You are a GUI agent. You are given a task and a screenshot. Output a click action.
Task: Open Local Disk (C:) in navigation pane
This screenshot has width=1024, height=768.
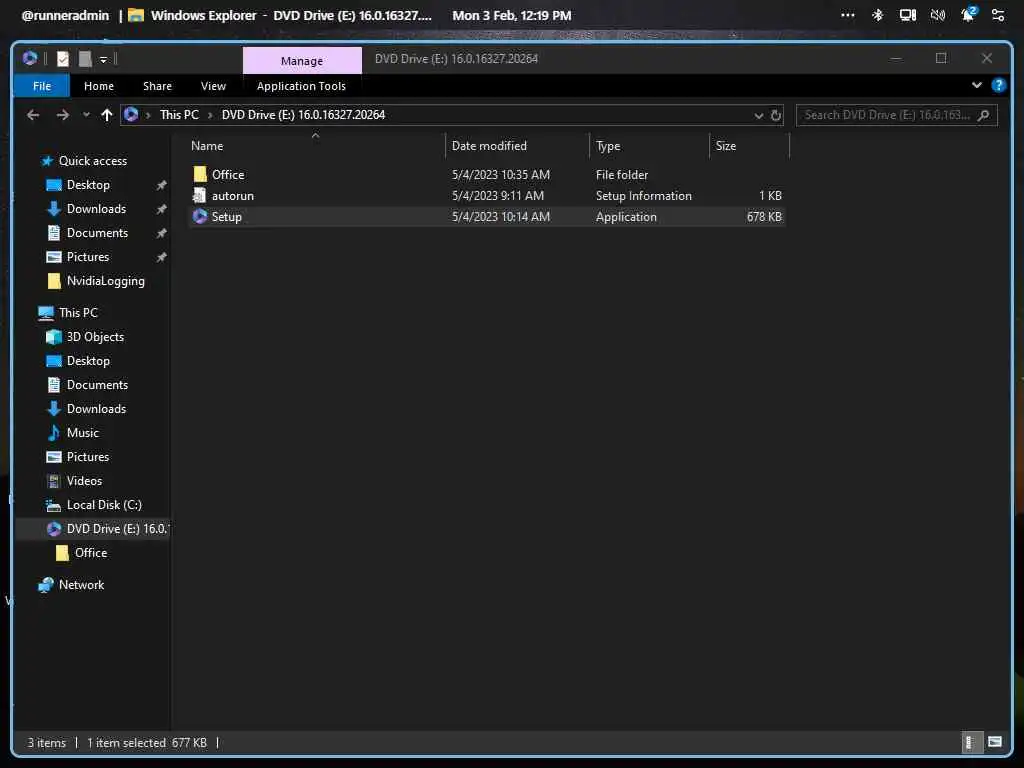[x=103, y=505]
